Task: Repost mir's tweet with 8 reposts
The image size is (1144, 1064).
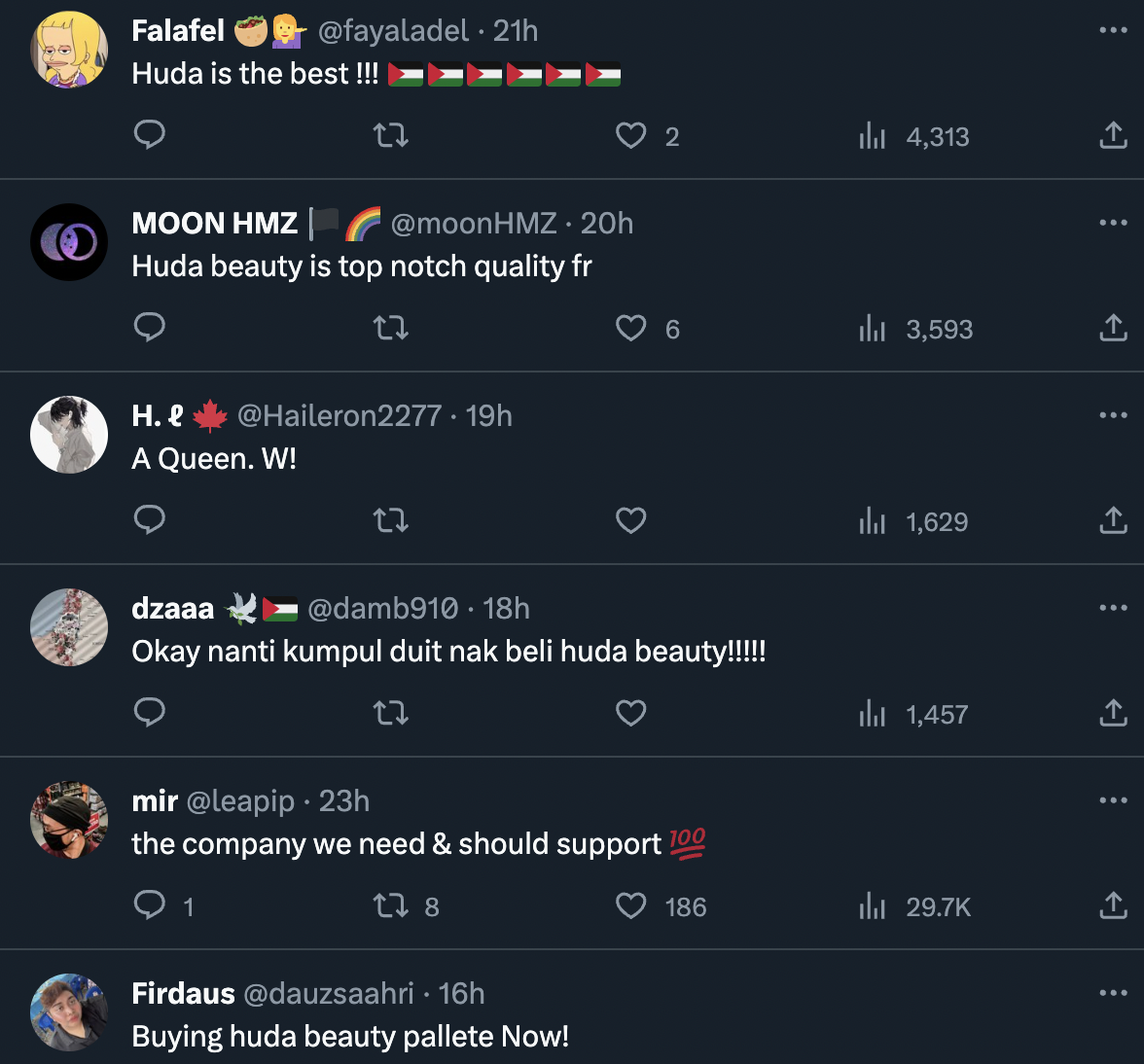Action: 391,906
